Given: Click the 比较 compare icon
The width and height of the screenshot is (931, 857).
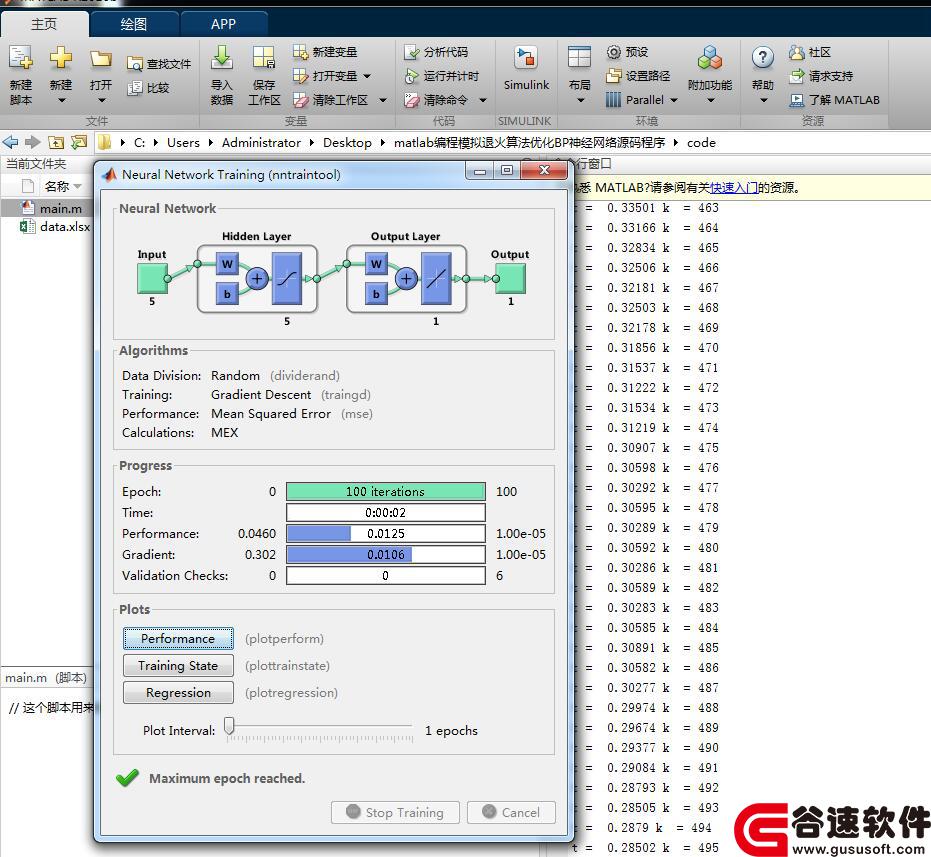Looking at the screenshot, I should pyautogui.click(x=135, y=88).
